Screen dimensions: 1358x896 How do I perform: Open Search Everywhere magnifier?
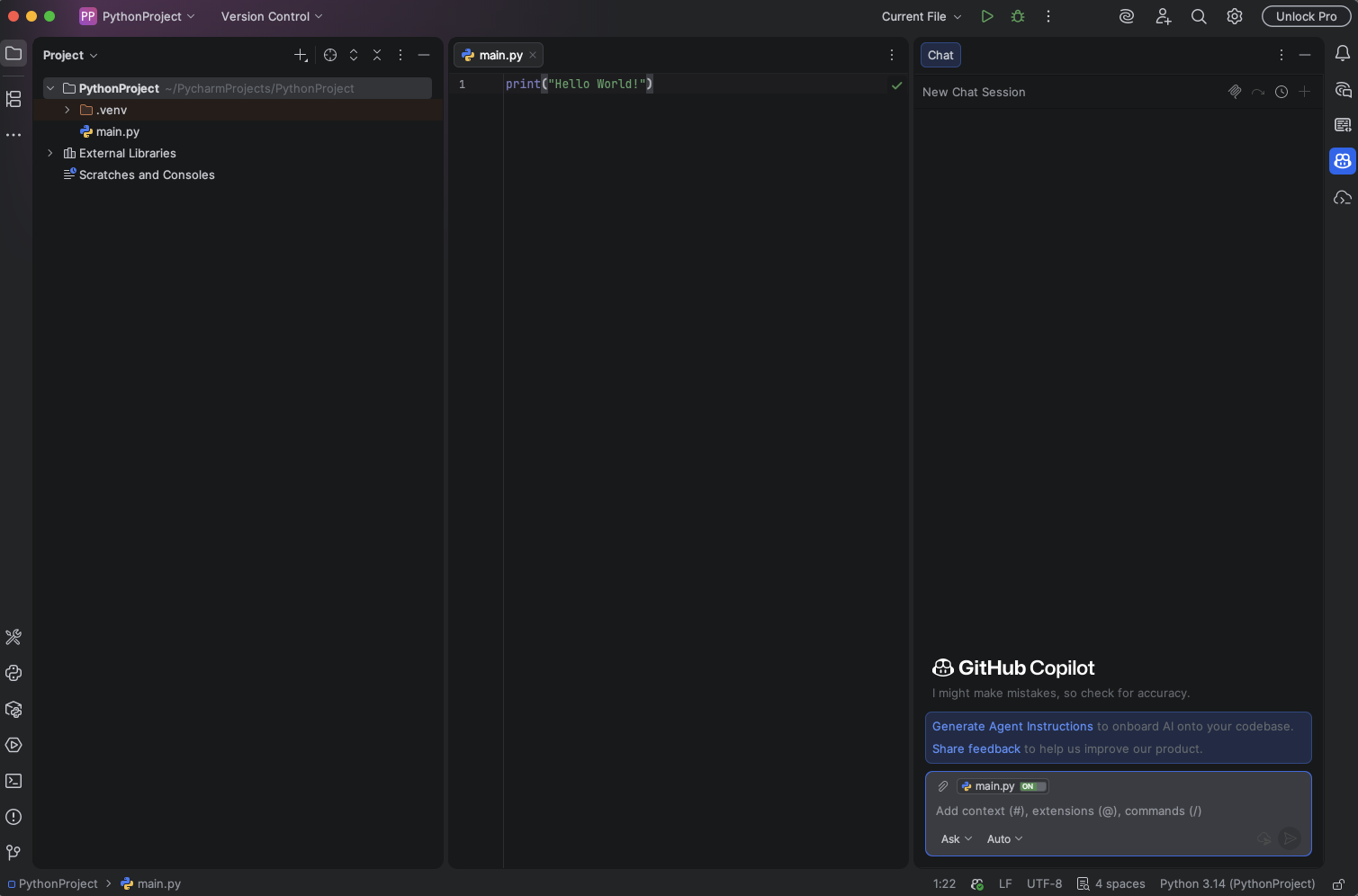1199,16
